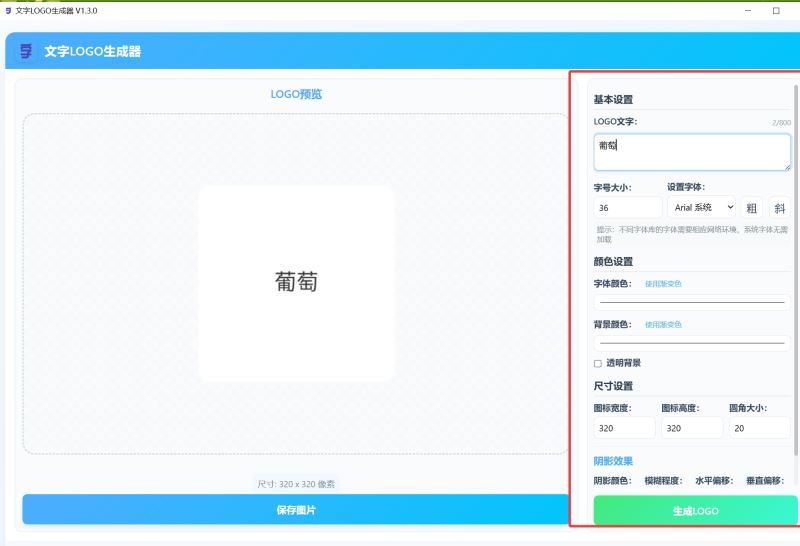Click the 葡萄 logo preview image
Image resolution: width=800 pixels, height=546 pixels.
tap(296, 284)
